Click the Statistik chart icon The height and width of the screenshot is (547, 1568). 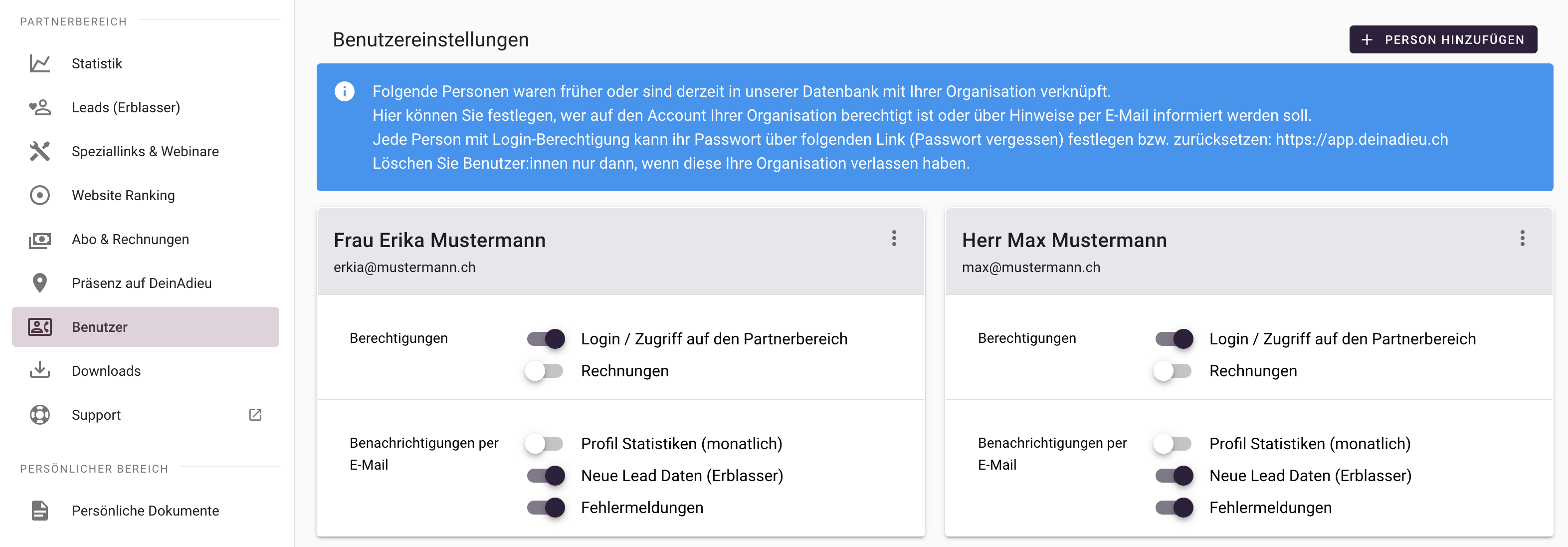click(39, 63)
